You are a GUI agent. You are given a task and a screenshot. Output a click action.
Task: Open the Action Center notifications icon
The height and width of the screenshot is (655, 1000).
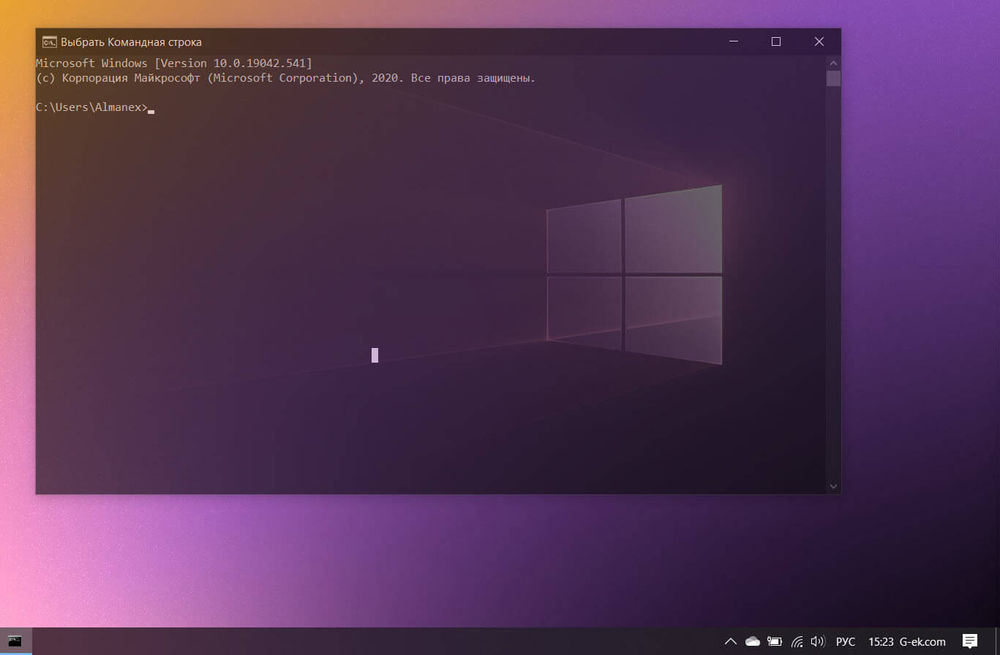pos(969,641)
